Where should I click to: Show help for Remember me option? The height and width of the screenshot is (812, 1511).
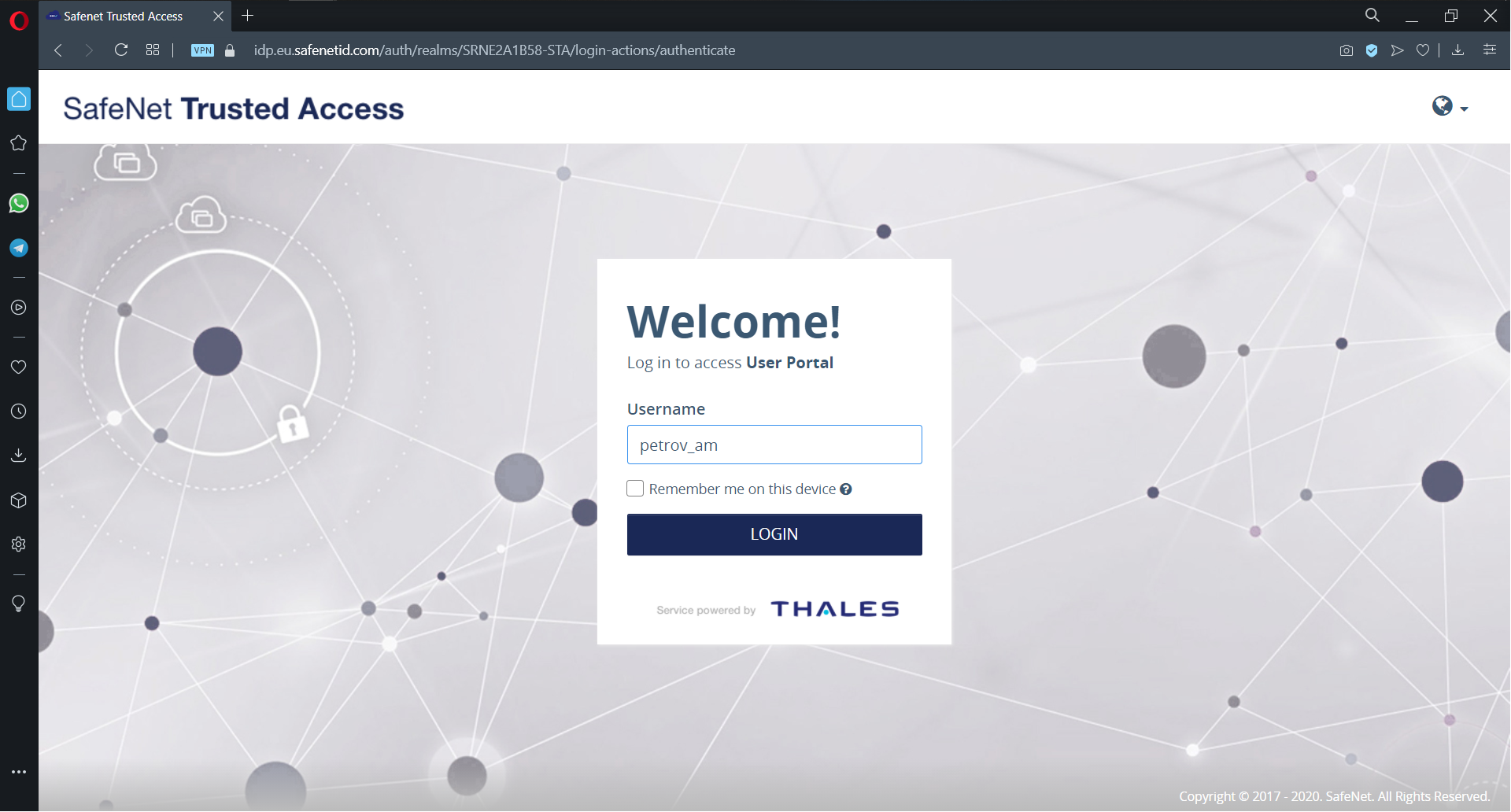(846, 489)
